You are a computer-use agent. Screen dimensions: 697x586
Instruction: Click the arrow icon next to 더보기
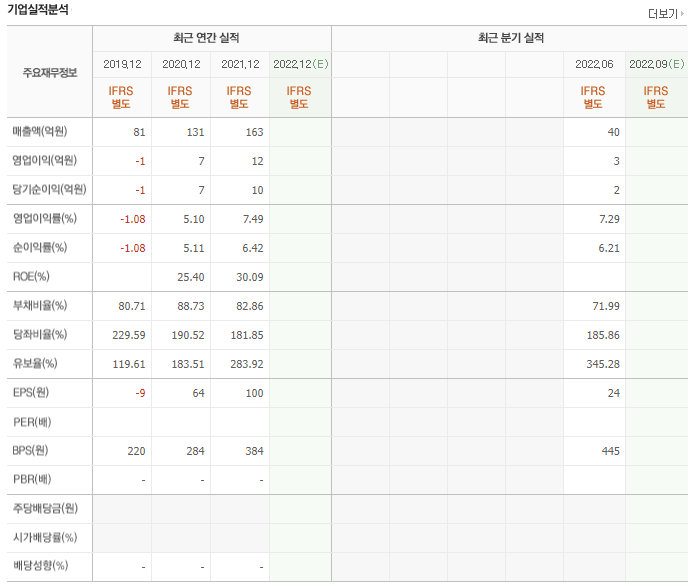pos(682,14)
